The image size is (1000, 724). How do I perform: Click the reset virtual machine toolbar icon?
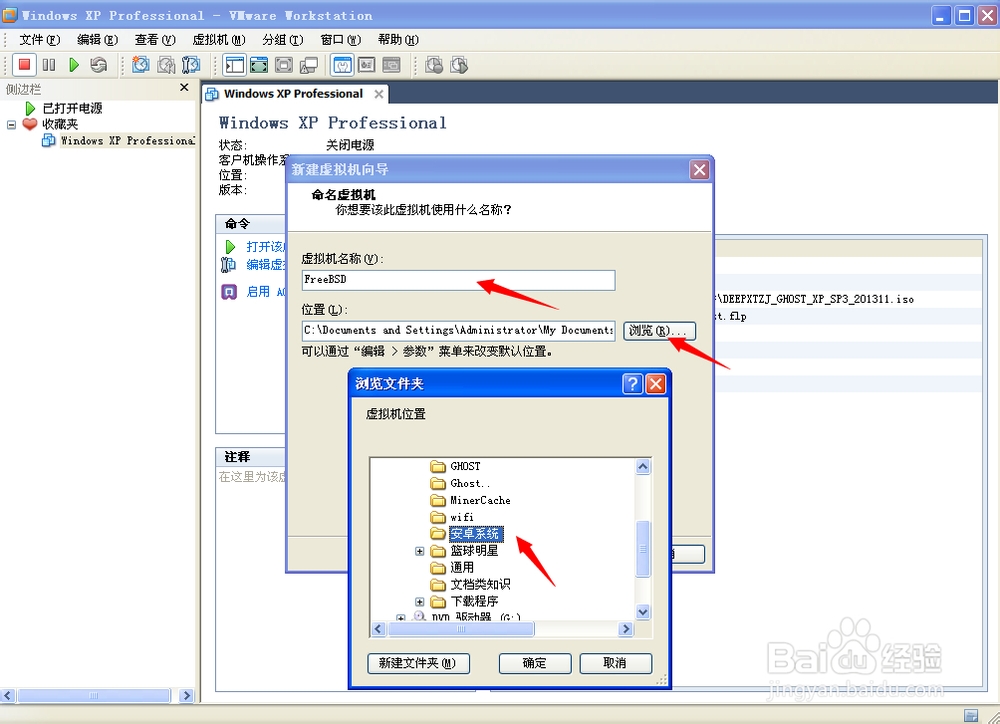click(98, 64)
